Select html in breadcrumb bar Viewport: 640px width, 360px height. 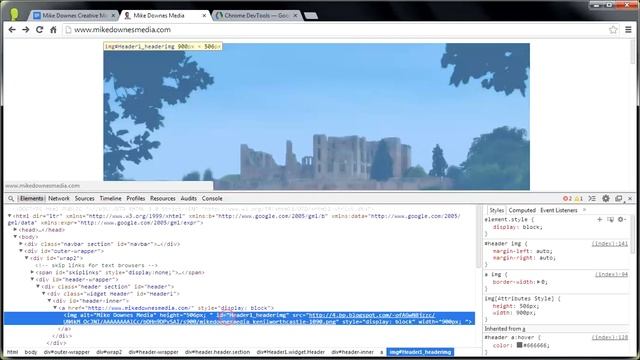13,352
